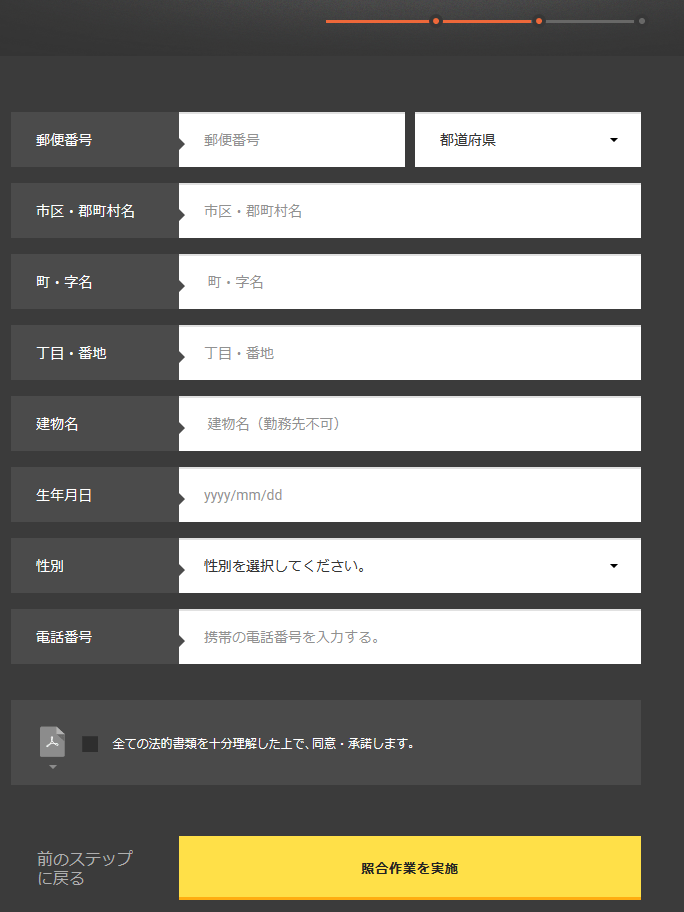Click the 性別 field label
The width and height of the screenshot is (684, 912).
pyautogui.click(x=49, y=566)
